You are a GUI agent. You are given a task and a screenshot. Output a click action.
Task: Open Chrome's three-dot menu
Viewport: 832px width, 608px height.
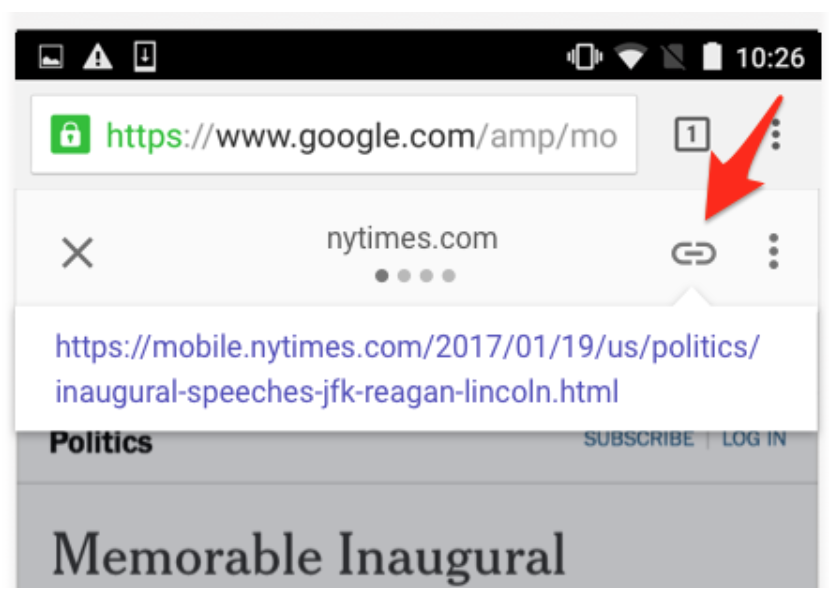(777, 134)
